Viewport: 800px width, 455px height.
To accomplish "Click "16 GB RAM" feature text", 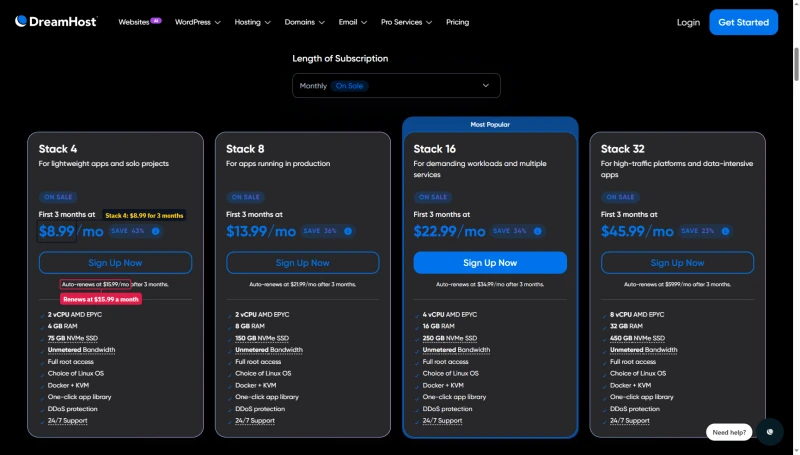I will [438, 326].
